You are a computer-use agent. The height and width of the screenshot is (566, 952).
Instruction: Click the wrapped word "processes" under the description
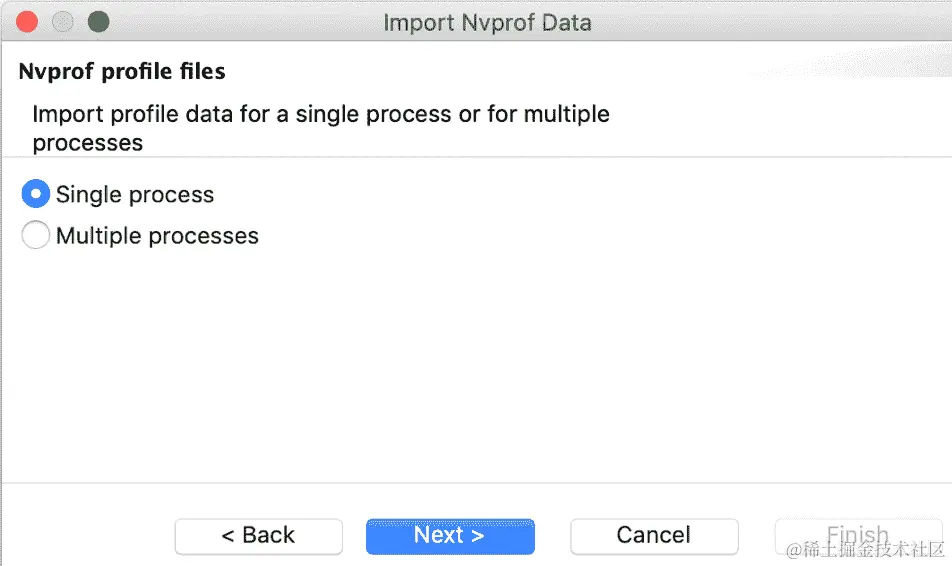coord(88,143)
